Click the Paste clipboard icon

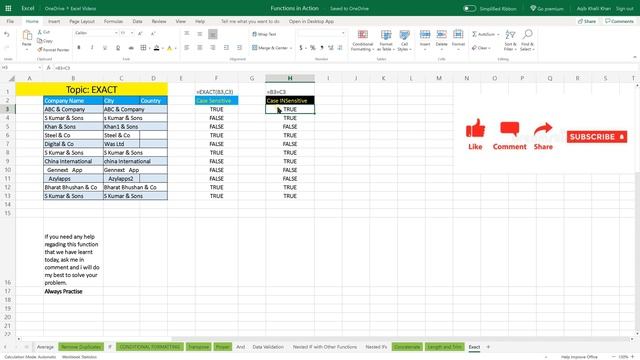click(27, 36)
